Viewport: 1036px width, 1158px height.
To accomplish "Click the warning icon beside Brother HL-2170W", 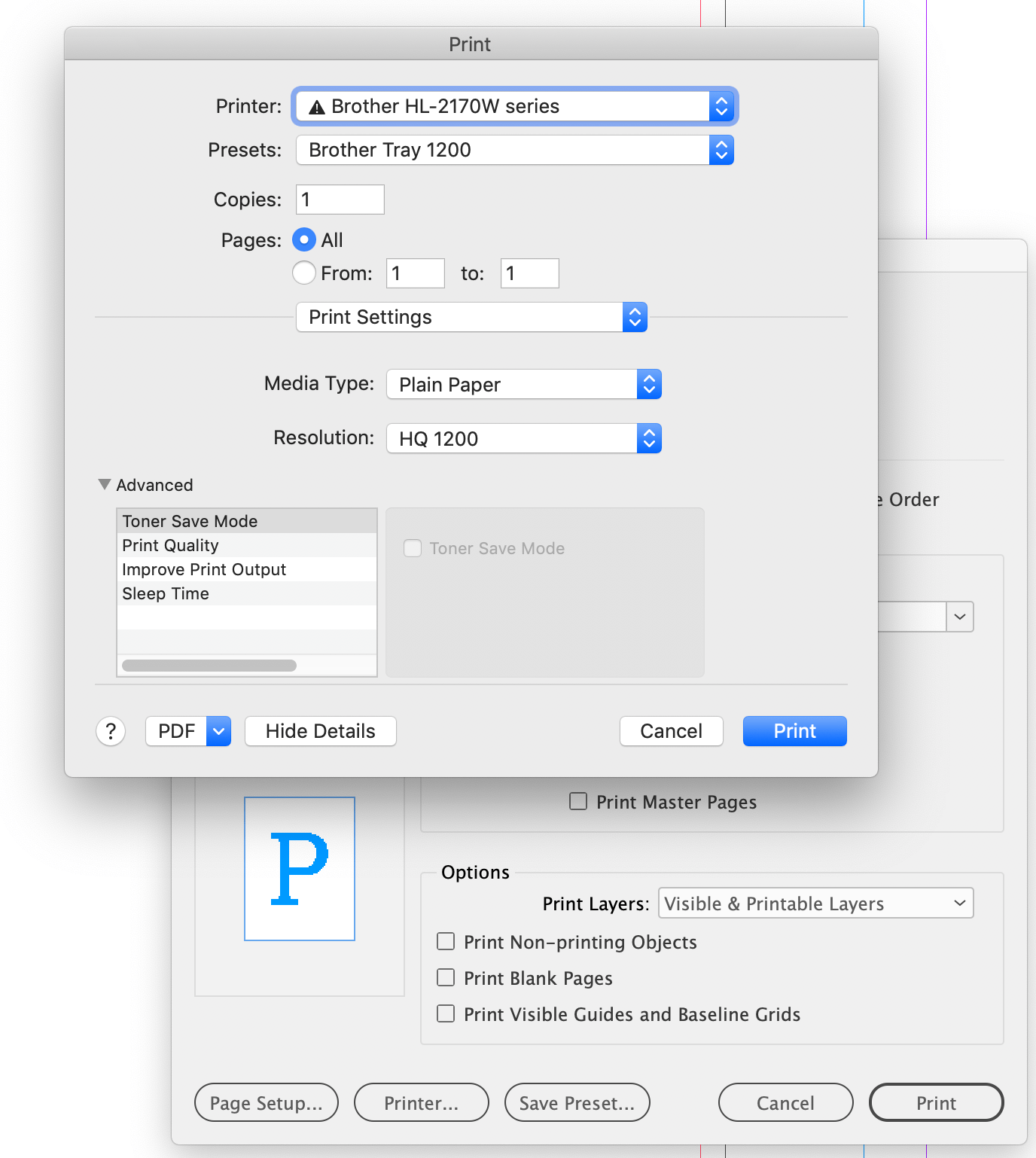I will click(x=317, y=107).
